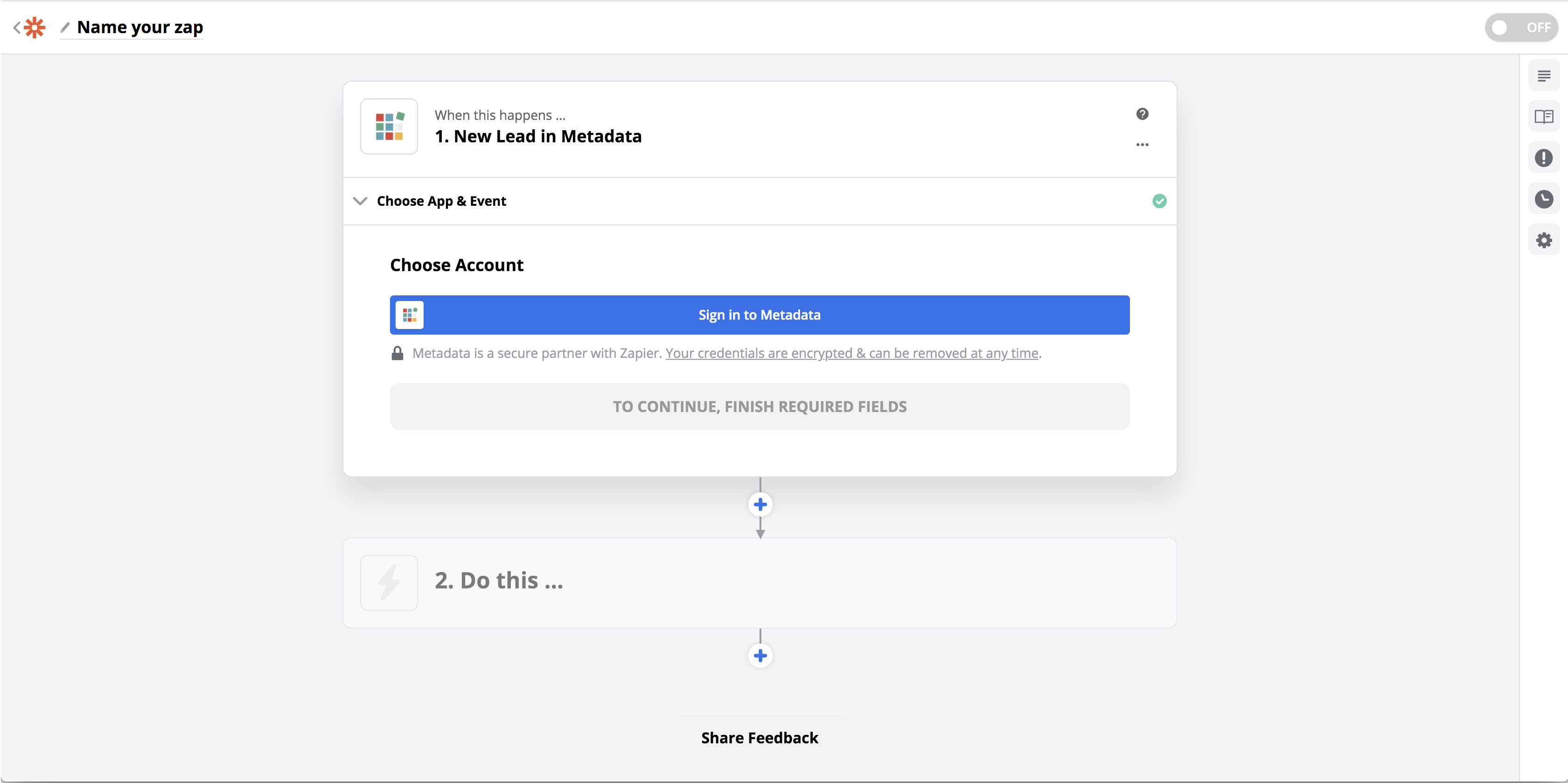The width and height of the screenshot is (1568, 783).
Task: Open the credentials are encrypted link
Action: (x=851, y=353)
